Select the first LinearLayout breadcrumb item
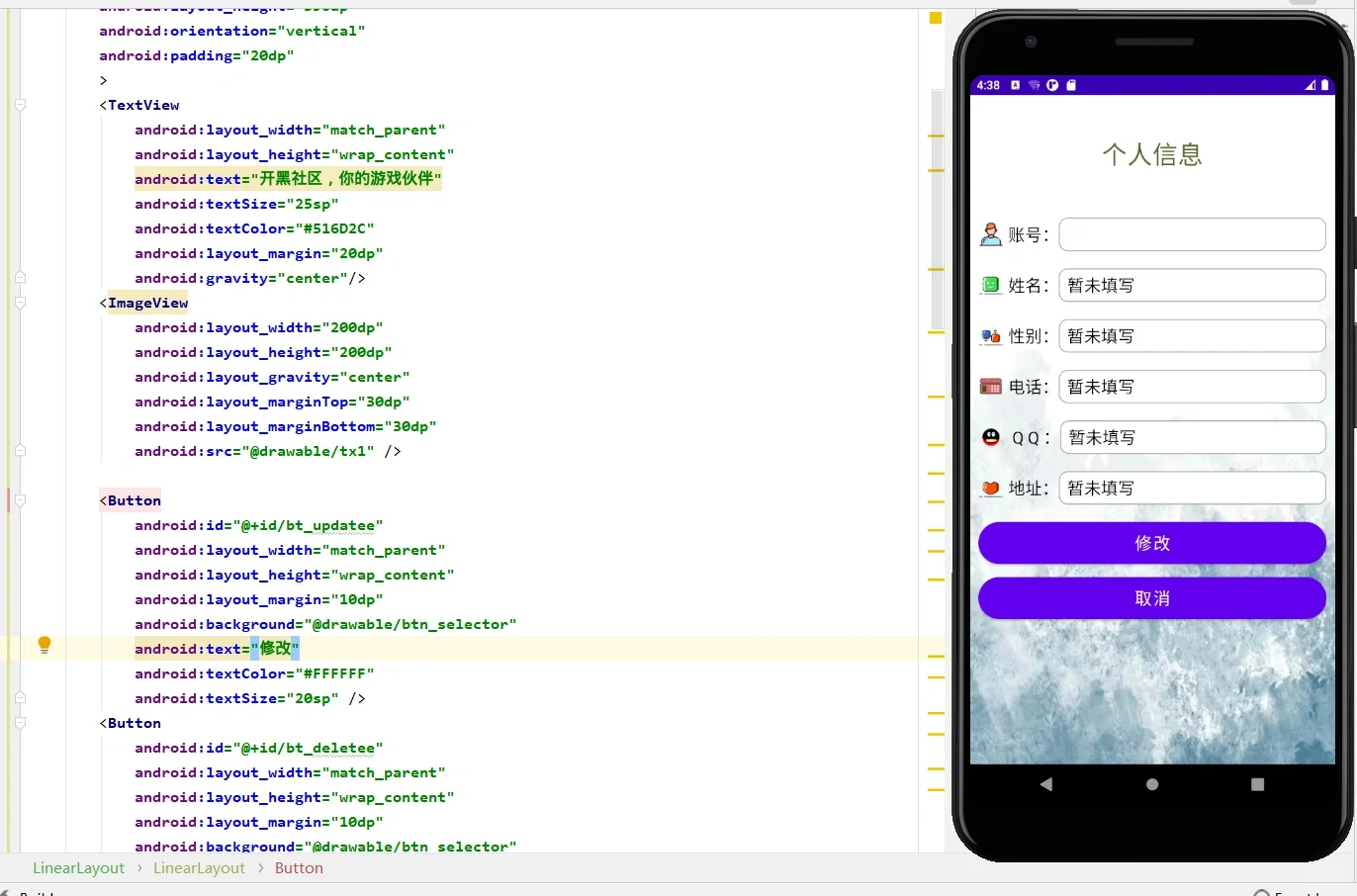Viewport: 1357px width, 896px height. pyautogui.click(x=78, y=867)
